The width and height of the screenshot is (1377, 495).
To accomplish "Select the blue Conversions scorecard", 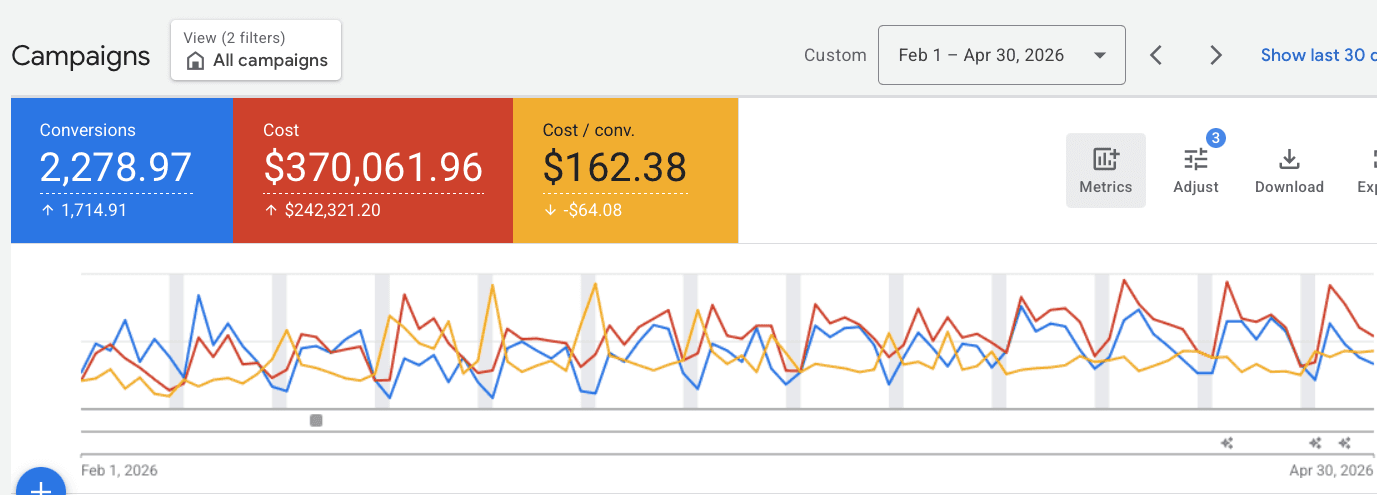I will pos(122,170).
